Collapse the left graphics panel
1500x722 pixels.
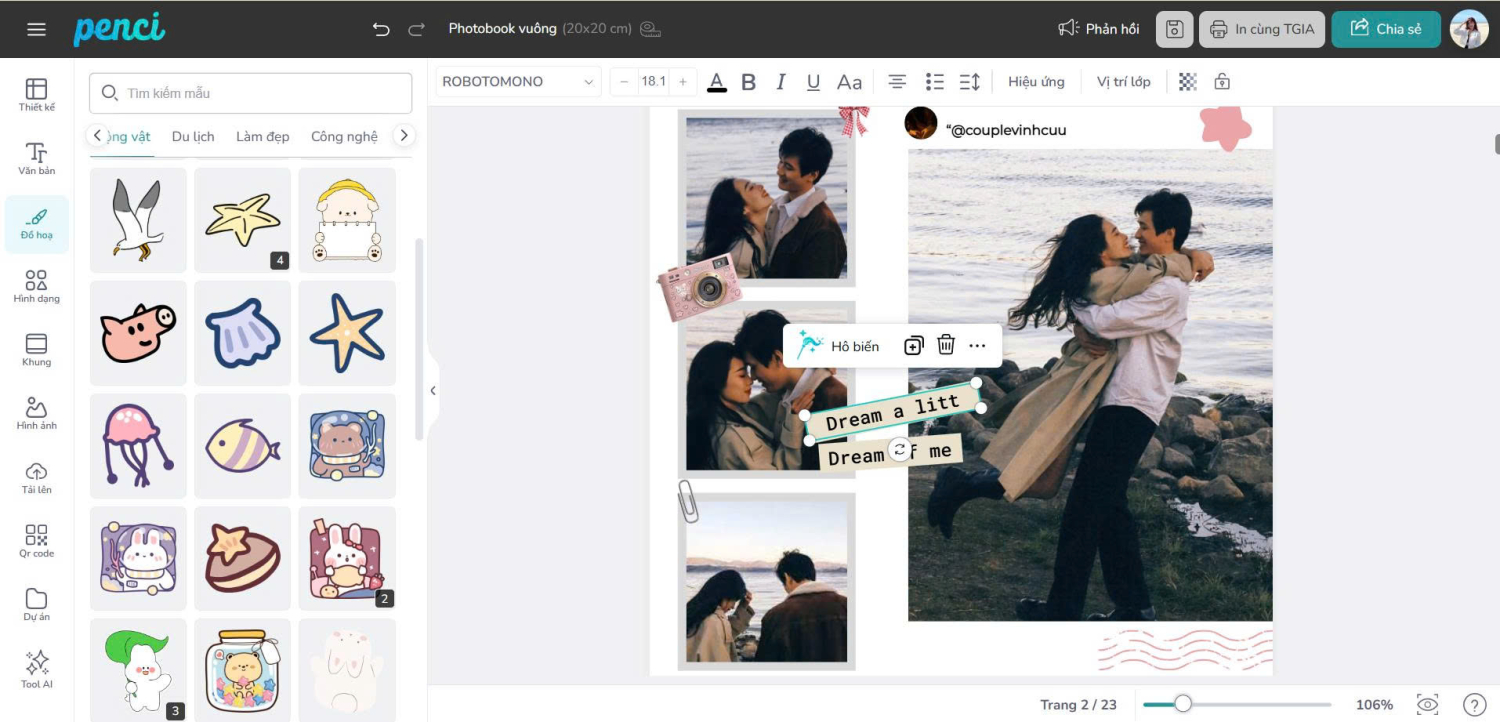tap(433, 391)
